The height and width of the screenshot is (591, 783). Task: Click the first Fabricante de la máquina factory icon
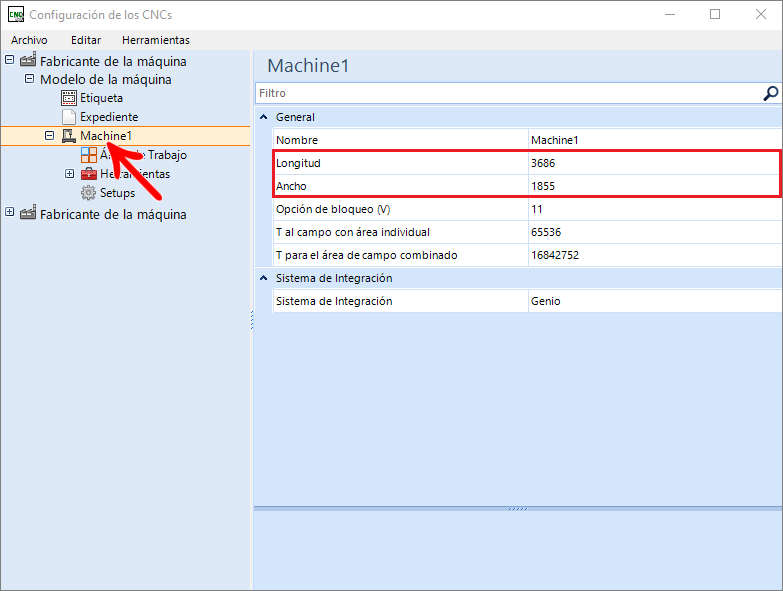coord(28,60)
